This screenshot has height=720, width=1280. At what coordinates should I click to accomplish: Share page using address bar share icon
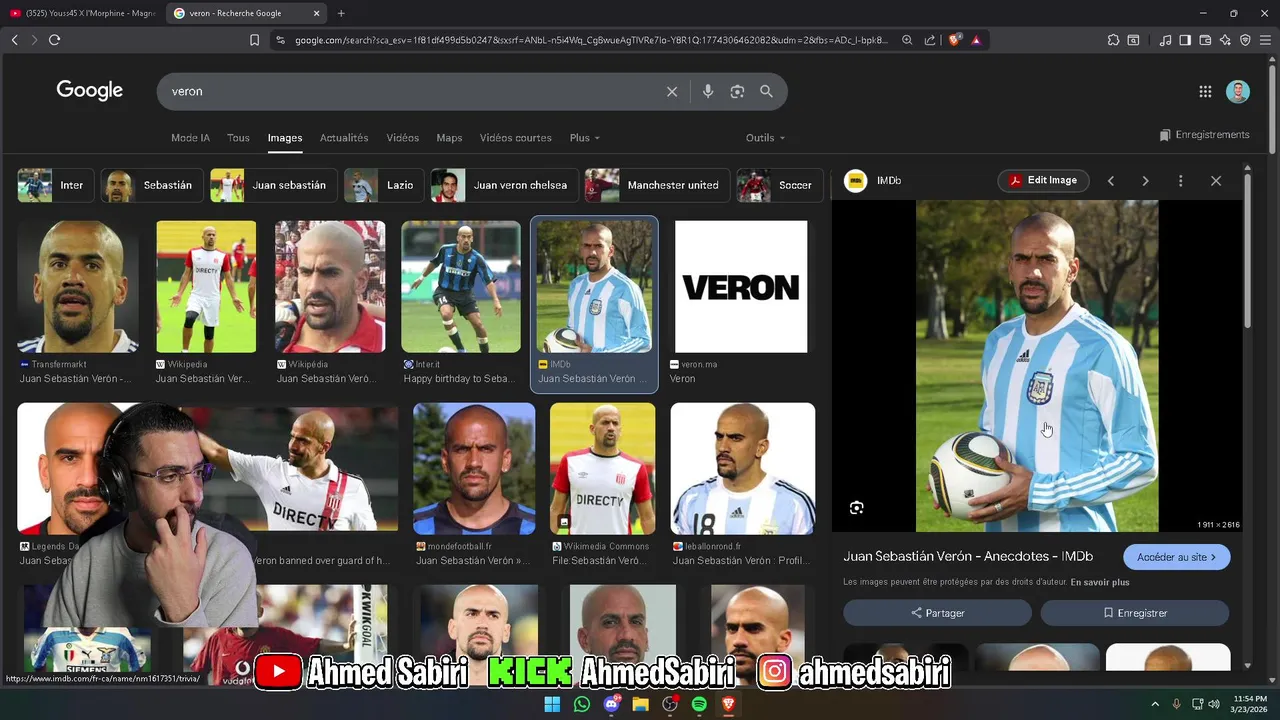[930, 40]
